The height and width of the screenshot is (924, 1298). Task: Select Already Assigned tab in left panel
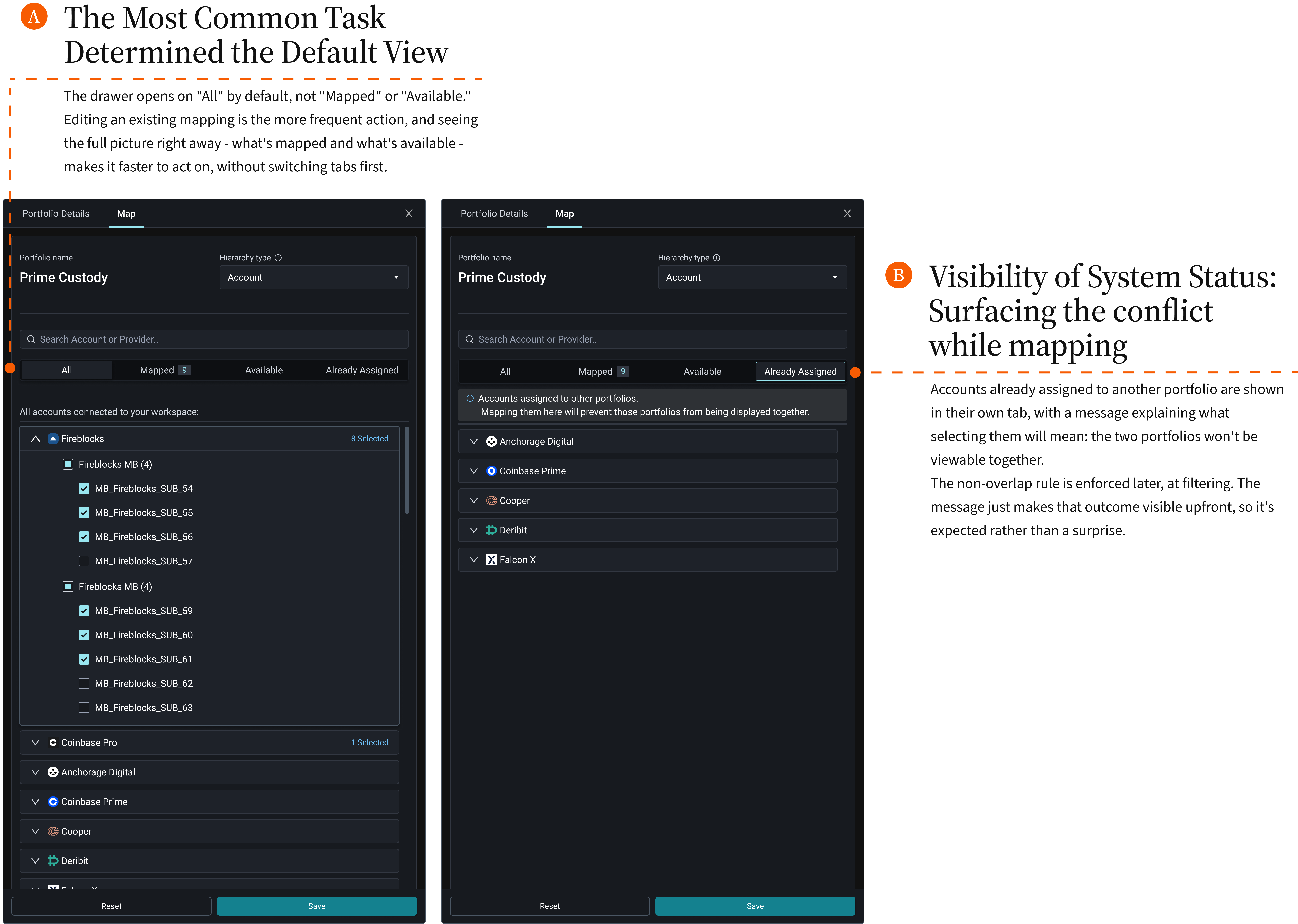(x=362, y=370)
